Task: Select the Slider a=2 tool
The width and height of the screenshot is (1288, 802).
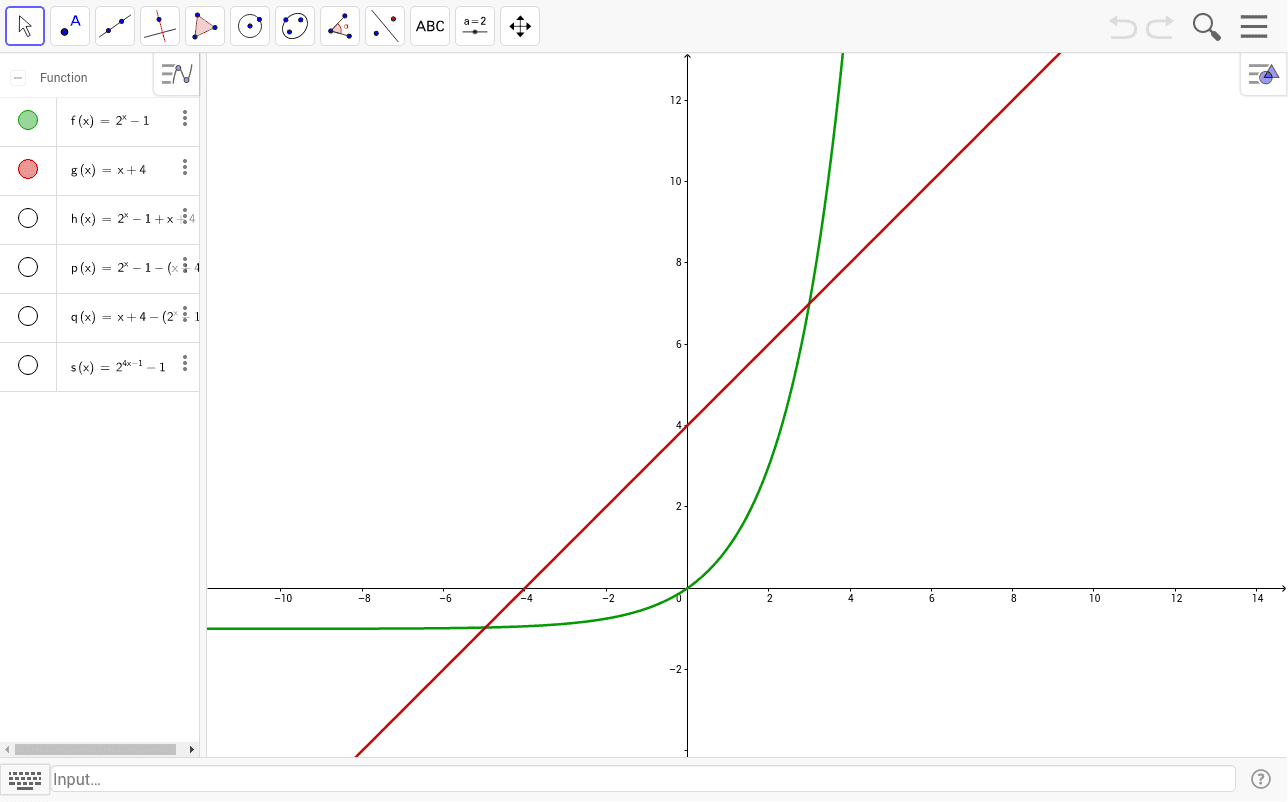Action: click(475, 26)
